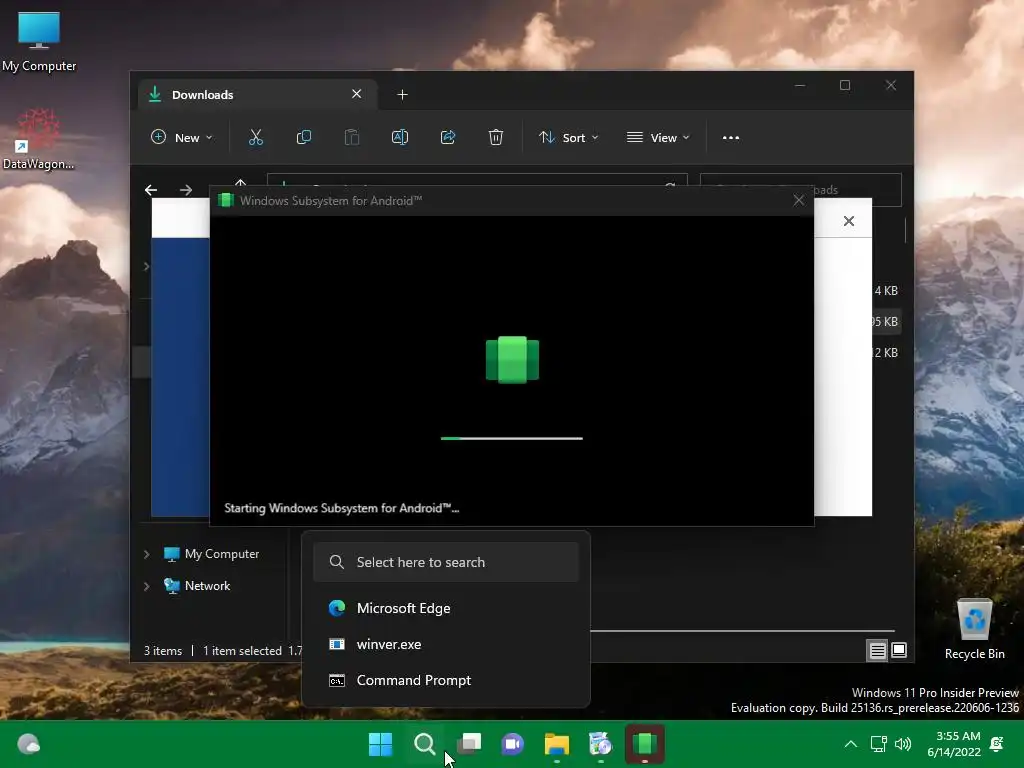Open the See more three-dots menu
This screenshot has width=1024, height=768.
(x=731, y=137)
